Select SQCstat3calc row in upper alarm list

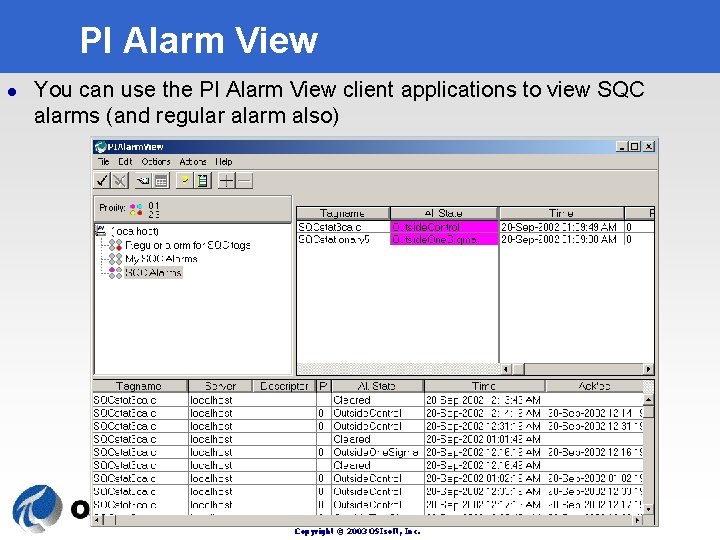click(x=475, y=227)
